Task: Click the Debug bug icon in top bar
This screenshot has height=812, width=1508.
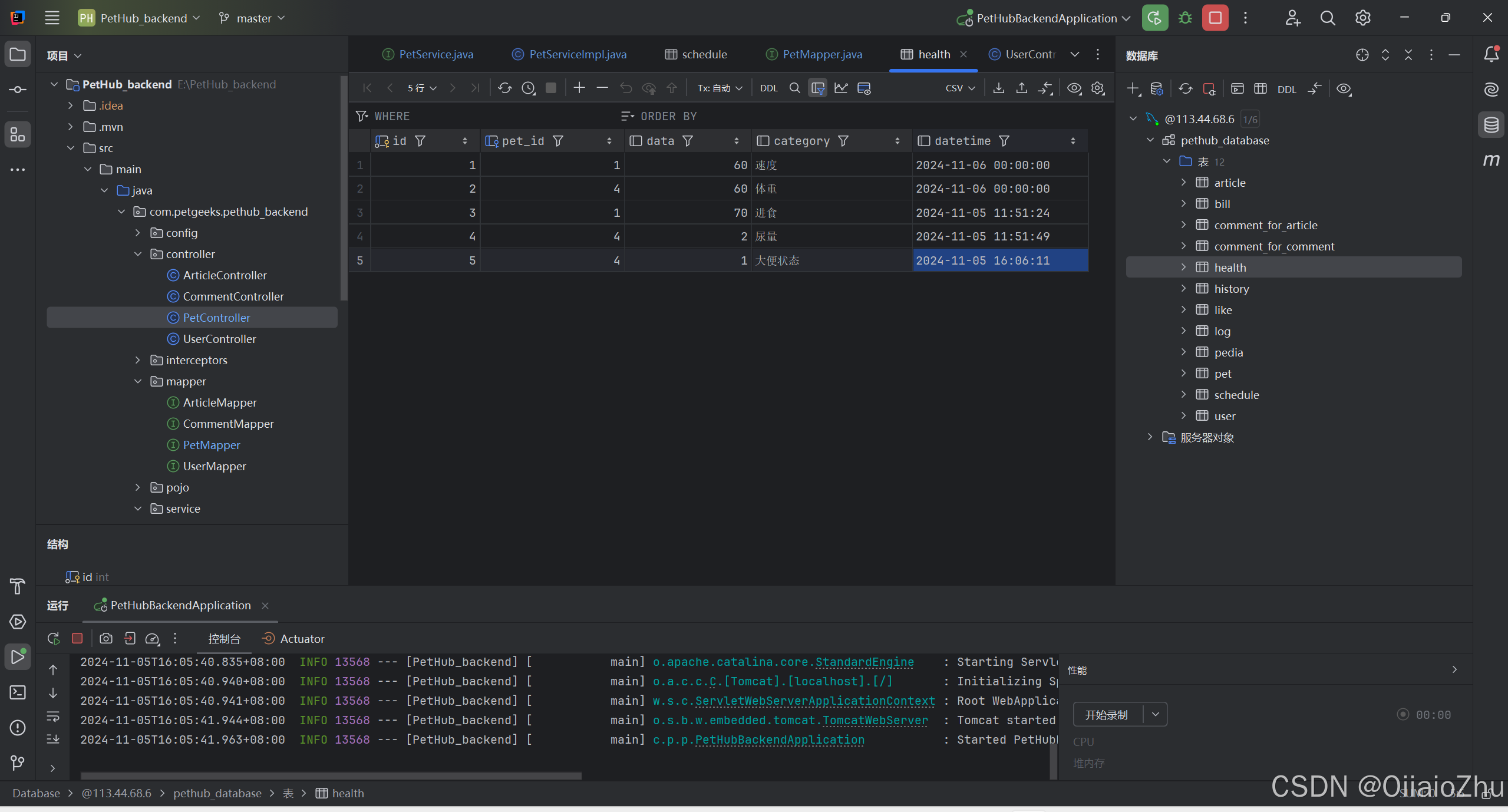Action: pos(1185,18)
